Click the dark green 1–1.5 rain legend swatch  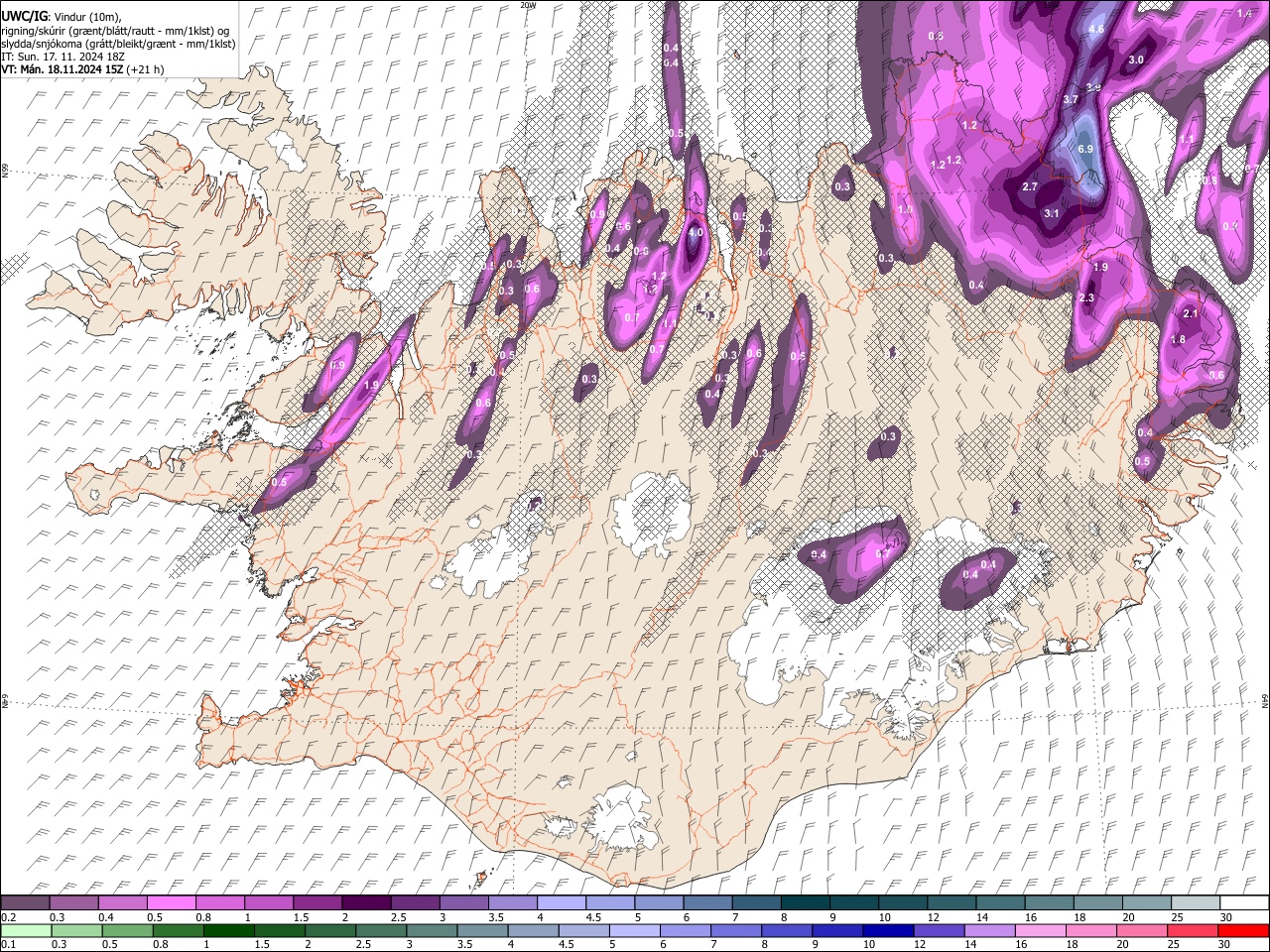click(x=228, y=930)
